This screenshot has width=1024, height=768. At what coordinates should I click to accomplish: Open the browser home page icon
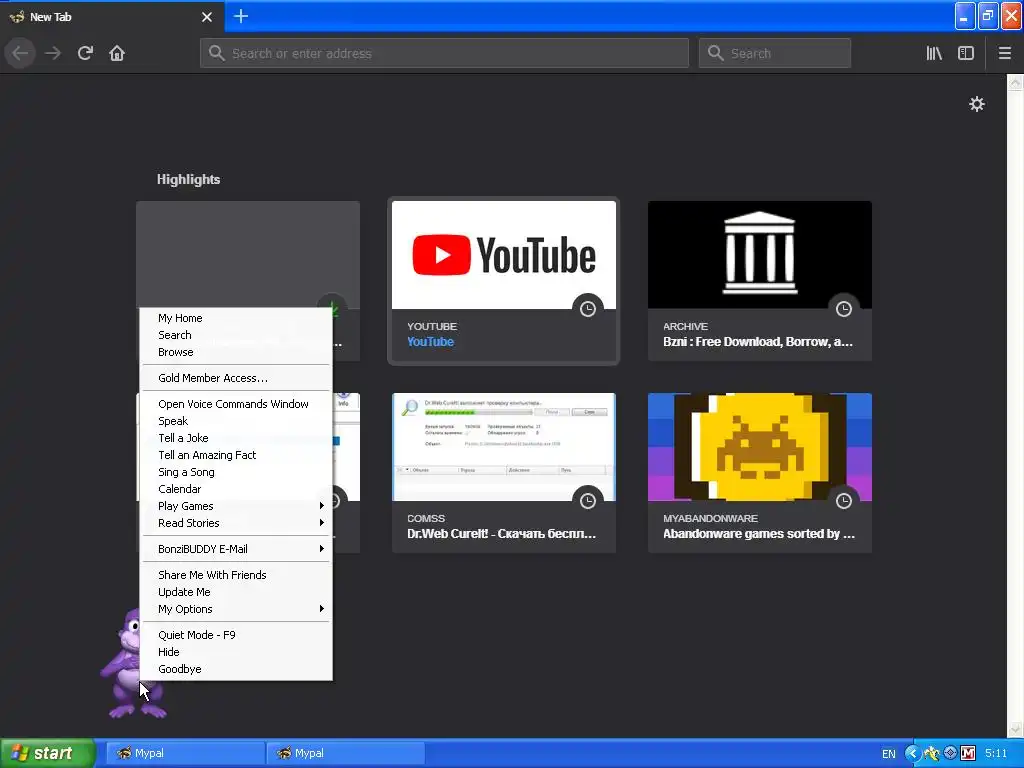[117, 53]
